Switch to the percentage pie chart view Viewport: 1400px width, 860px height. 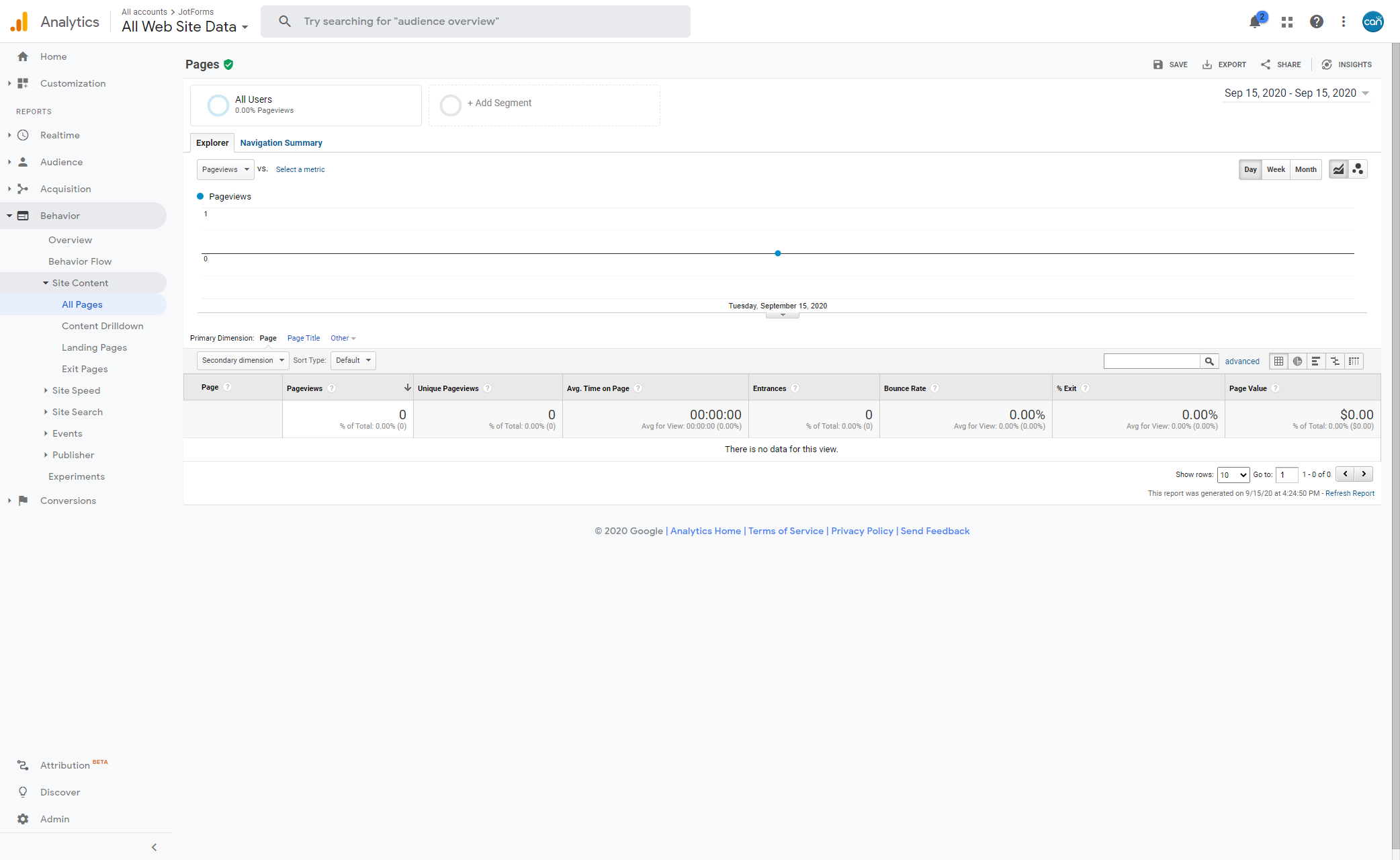(1297, 361)
